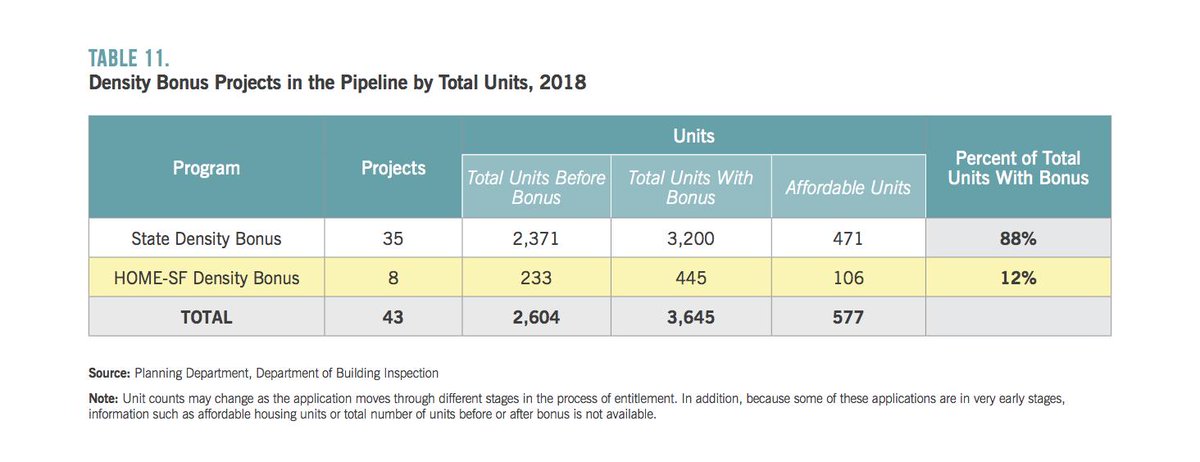Click the cell value 3,645
Viewport: 1200px width, 462px height.
pos(691,317)
